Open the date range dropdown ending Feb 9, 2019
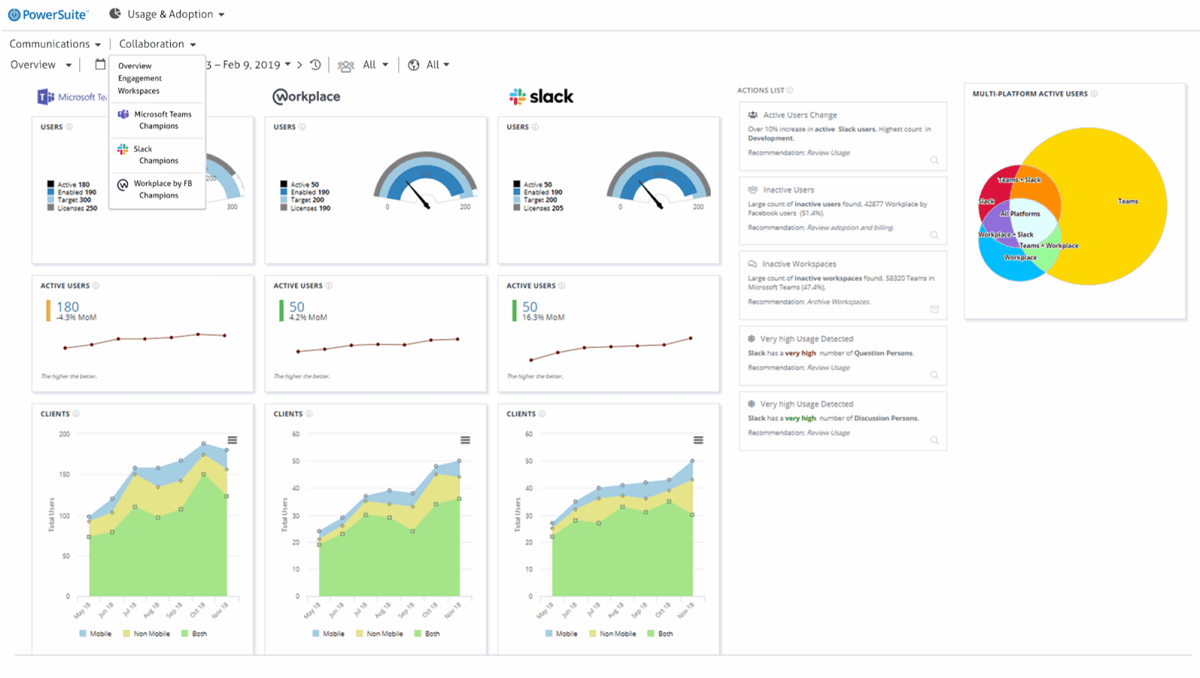This screenshot has width=1200, height=678. click(249, 65)
